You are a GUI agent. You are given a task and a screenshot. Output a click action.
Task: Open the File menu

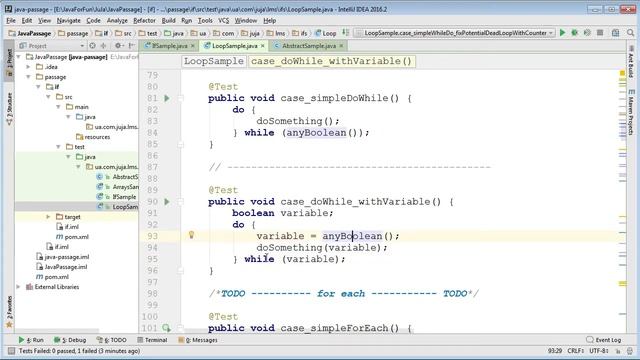coord(11,20)
